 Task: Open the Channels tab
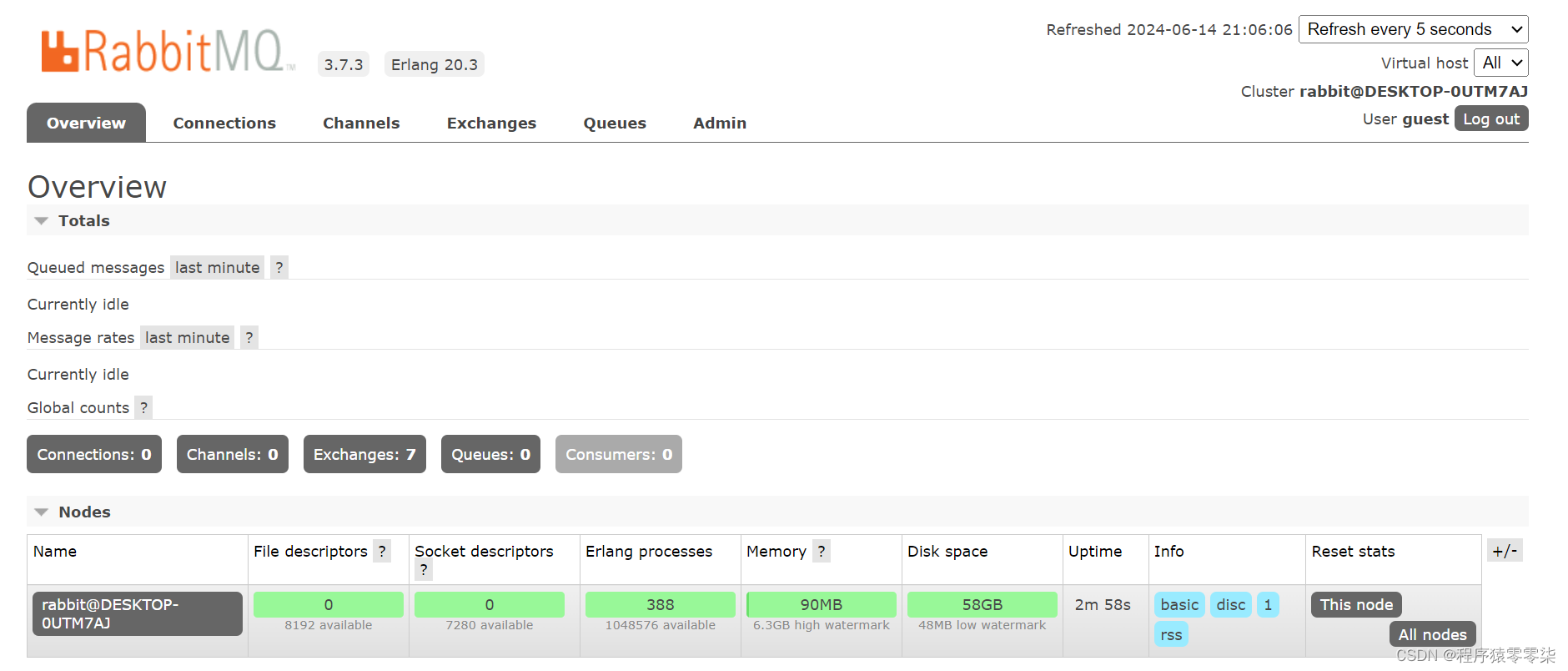361,123
